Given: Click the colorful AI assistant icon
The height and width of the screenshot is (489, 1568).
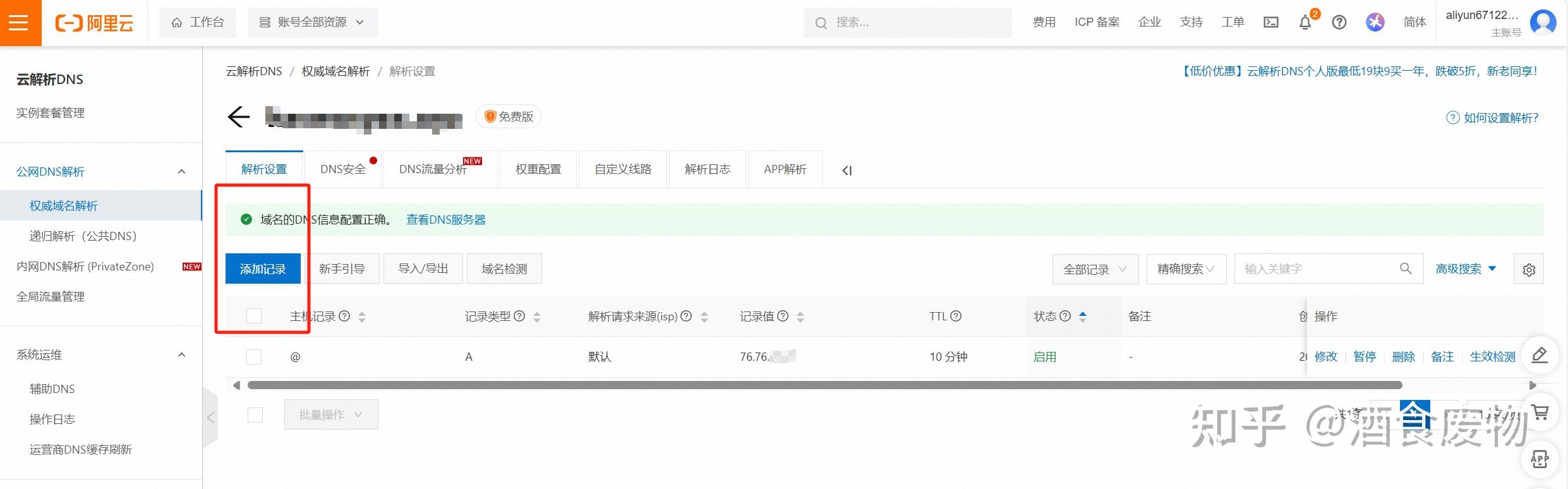Looking at the screenshot, I should click(1375, 22).
